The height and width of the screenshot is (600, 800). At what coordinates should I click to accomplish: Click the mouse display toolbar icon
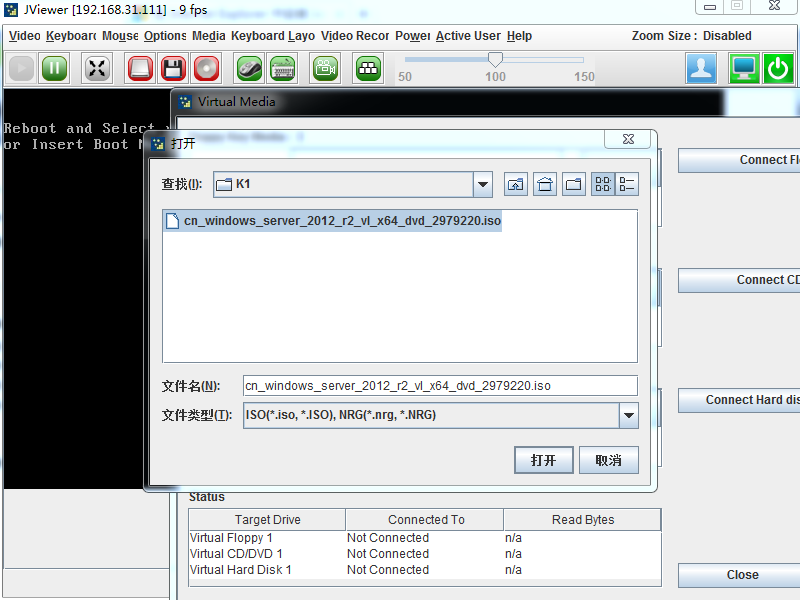tap(249, 68)
